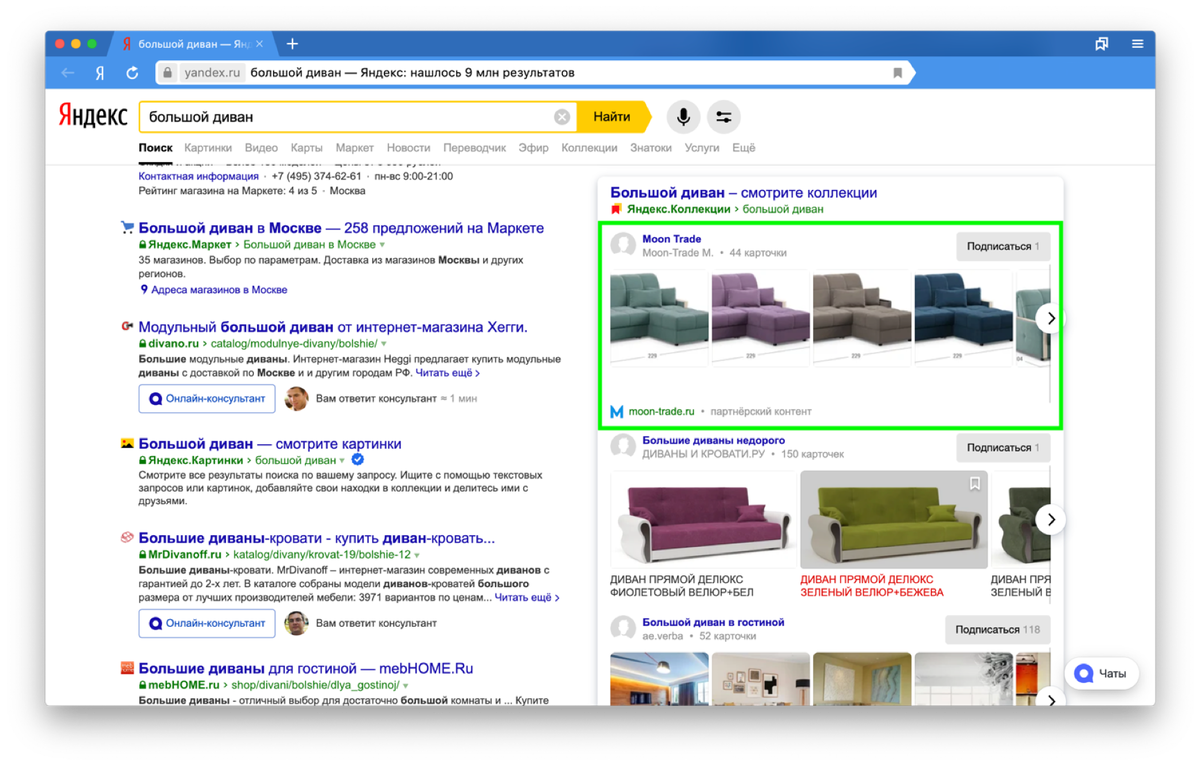Click in the большой диван search field
1200x764 pixels.
(348, 117)
